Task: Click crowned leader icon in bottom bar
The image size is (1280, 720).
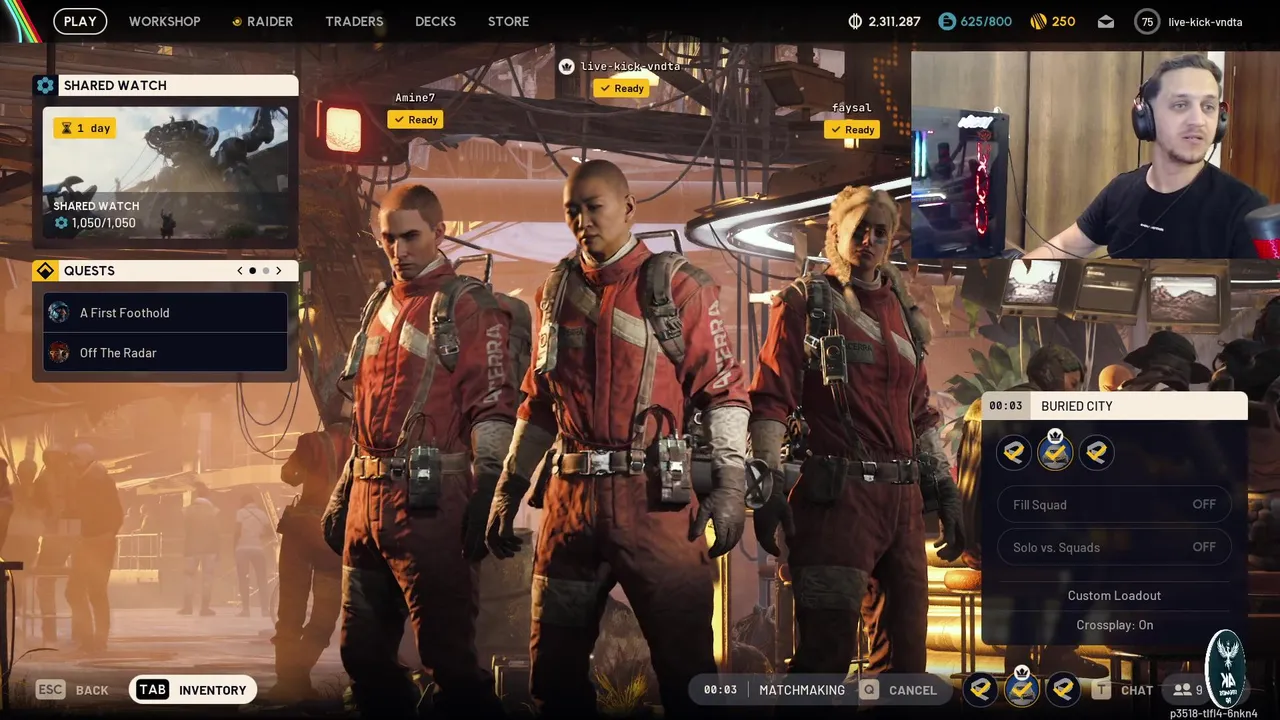Action: coord(1022,688)
